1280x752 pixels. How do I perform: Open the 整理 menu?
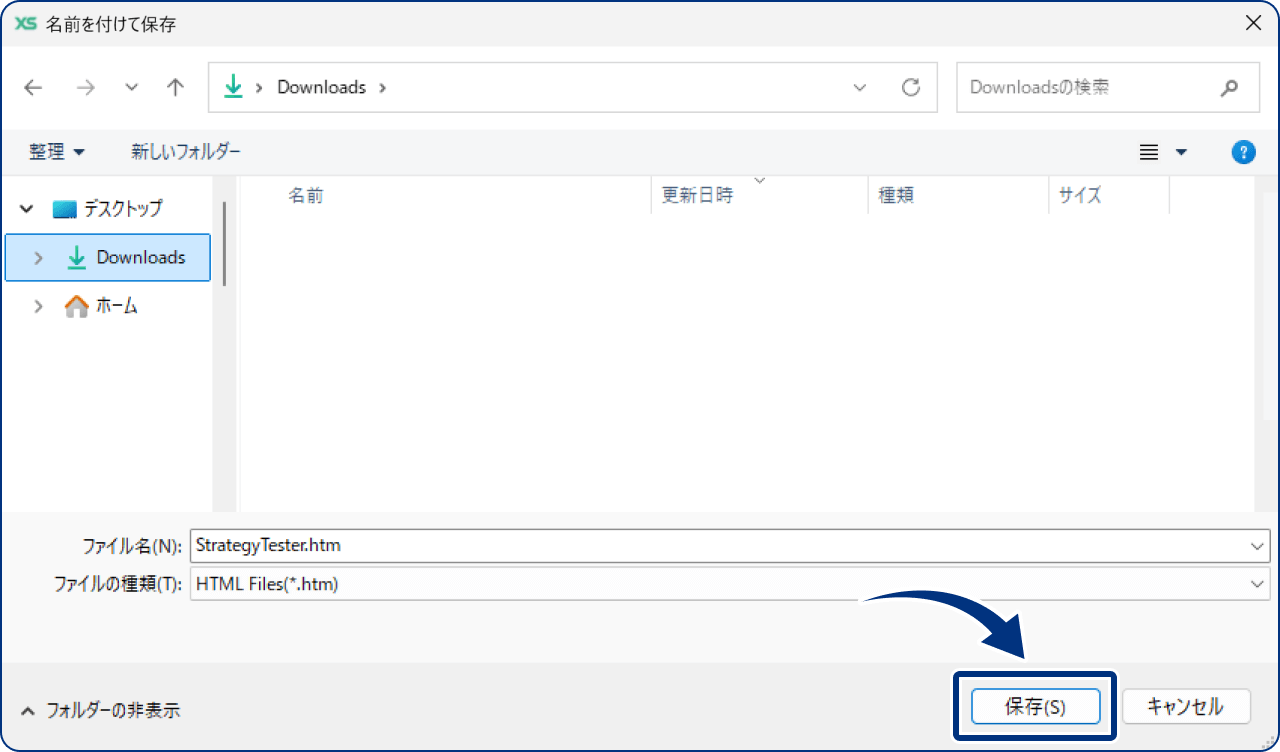click(57, 152)
